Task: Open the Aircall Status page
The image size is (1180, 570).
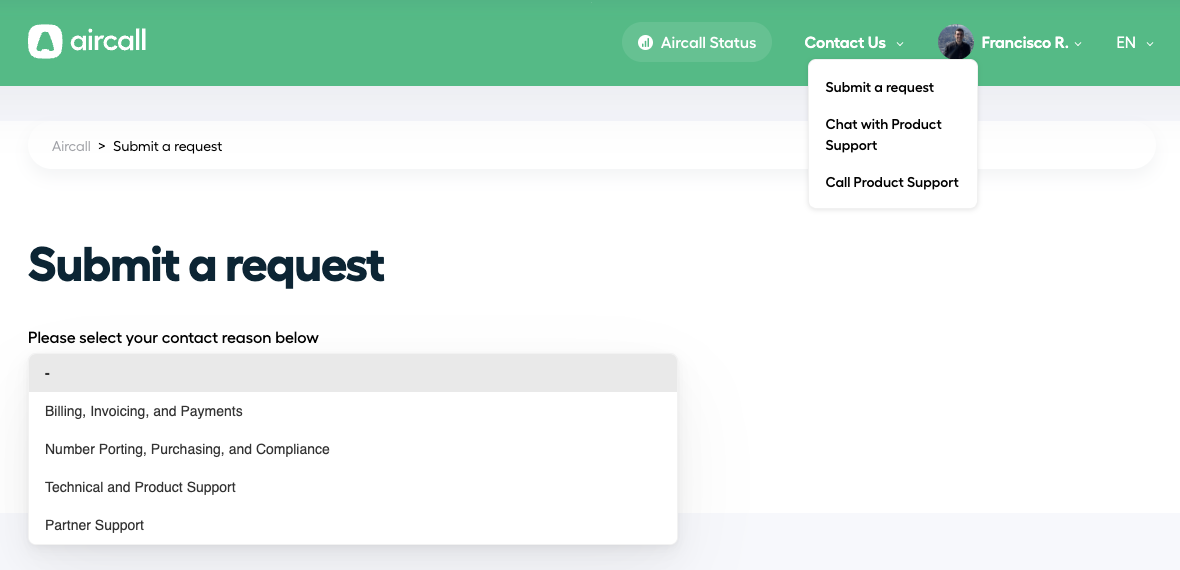Action: (697, 42)
